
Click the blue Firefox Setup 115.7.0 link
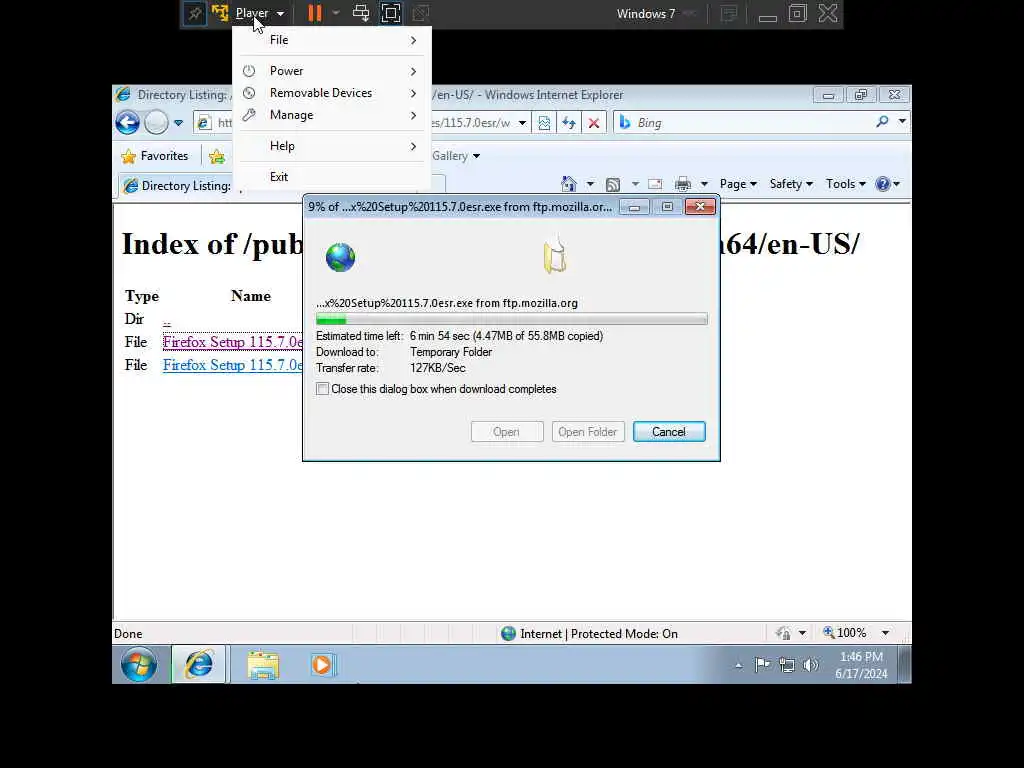pyautogui.click(x=232, y=365)
